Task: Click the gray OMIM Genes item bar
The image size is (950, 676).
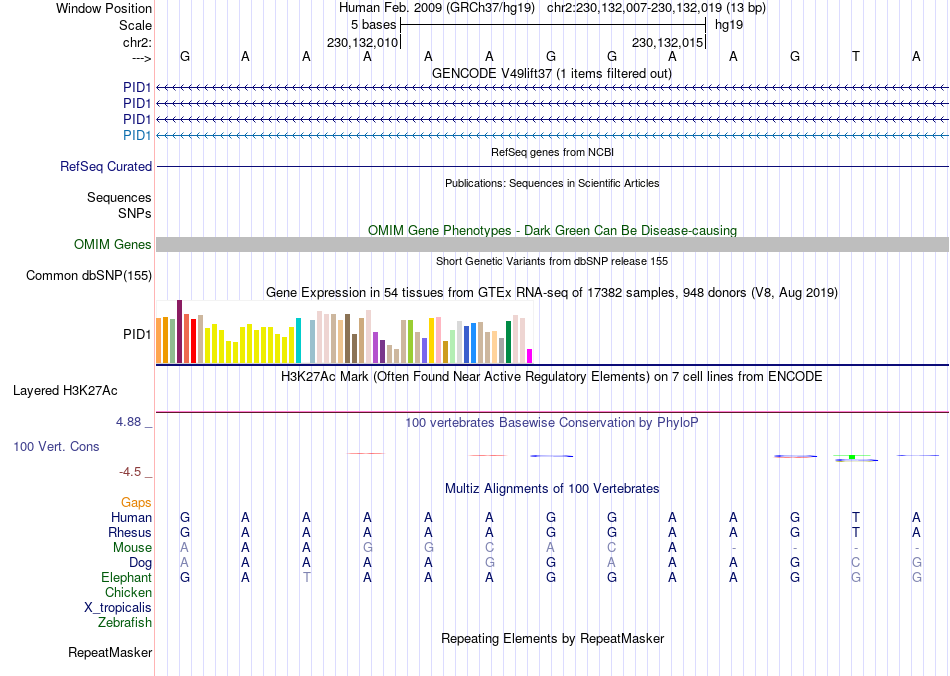Action: pyautogui.click(x=552, y=244)
